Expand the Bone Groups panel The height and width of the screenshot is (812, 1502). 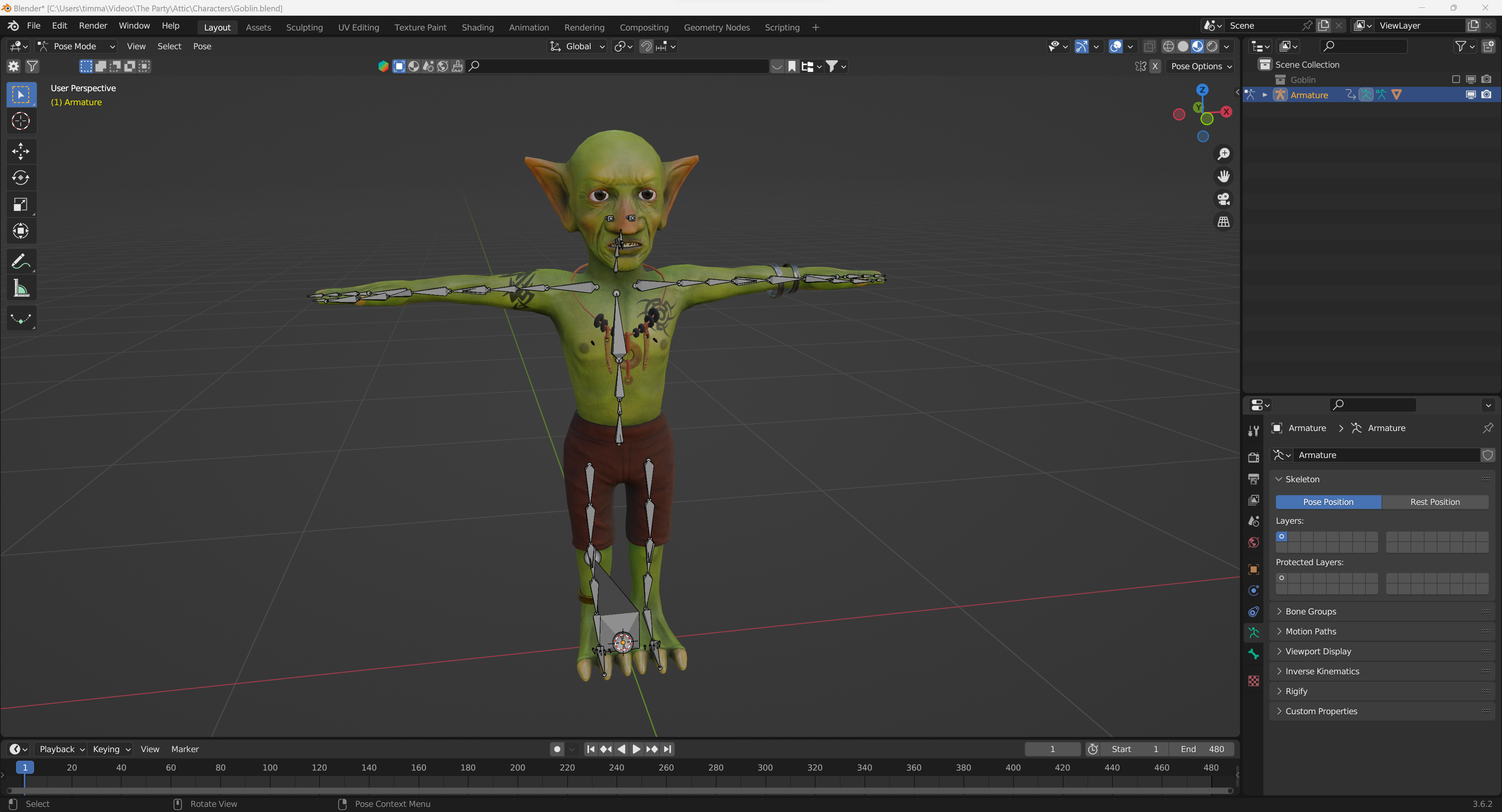tap(1310, 611)
